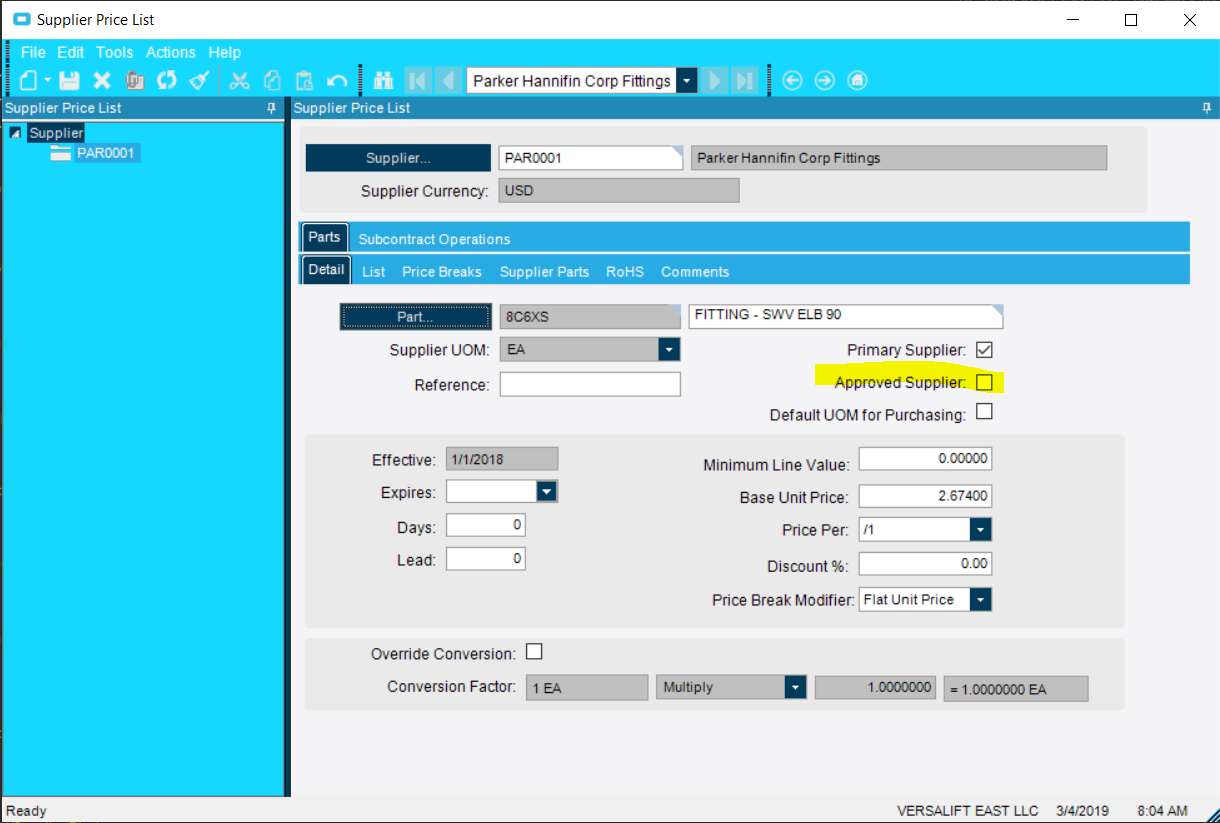Open the Tools menu
Image resolution: width=1220 pixels, height=823 pixels.
pyautogui.click(x=115, y=52)
